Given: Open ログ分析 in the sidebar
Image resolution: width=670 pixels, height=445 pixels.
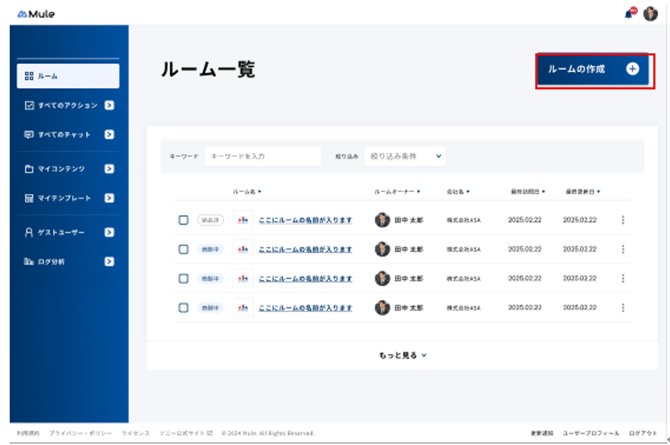Looking at the screenshot, I should pyautogui.click(x=68, y=262).
